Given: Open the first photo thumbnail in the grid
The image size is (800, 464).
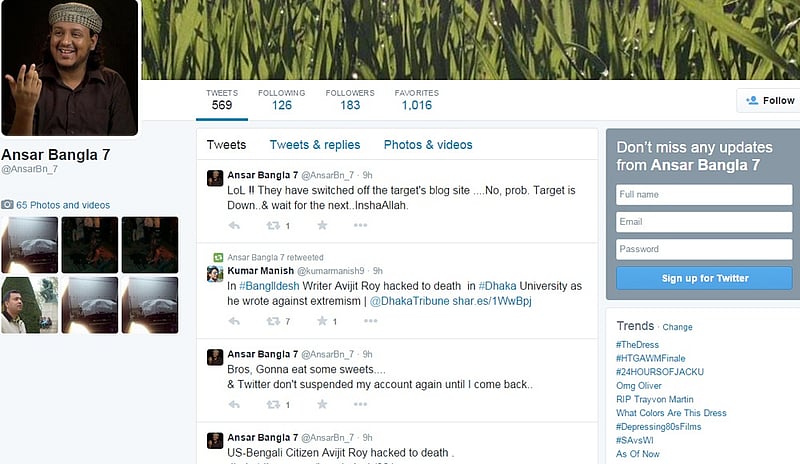Looking at the screenshot, I should click(30, 245).
